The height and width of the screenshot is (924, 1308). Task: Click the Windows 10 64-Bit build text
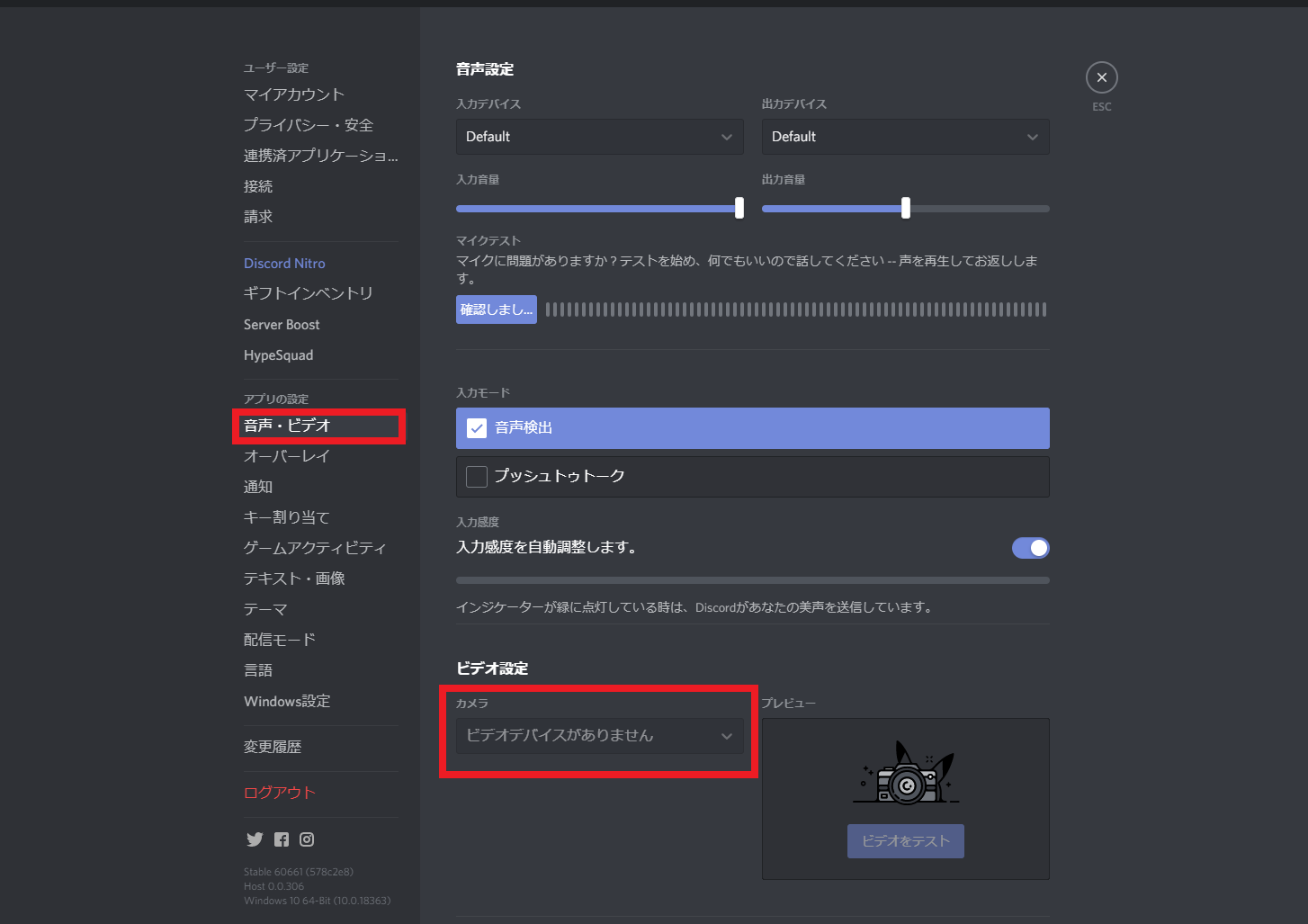pyautogui.click(x=318, y=901)
